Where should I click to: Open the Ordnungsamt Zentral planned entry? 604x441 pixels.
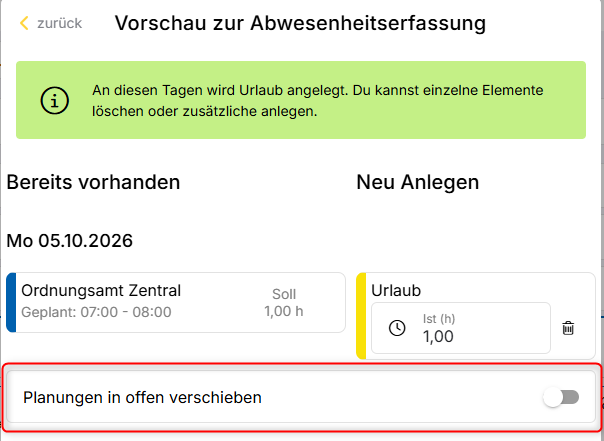176,302
